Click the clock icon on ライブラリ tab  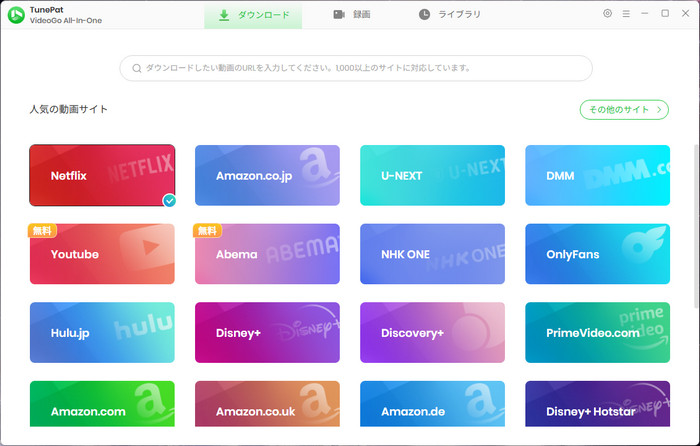click(x=424, y=15)
